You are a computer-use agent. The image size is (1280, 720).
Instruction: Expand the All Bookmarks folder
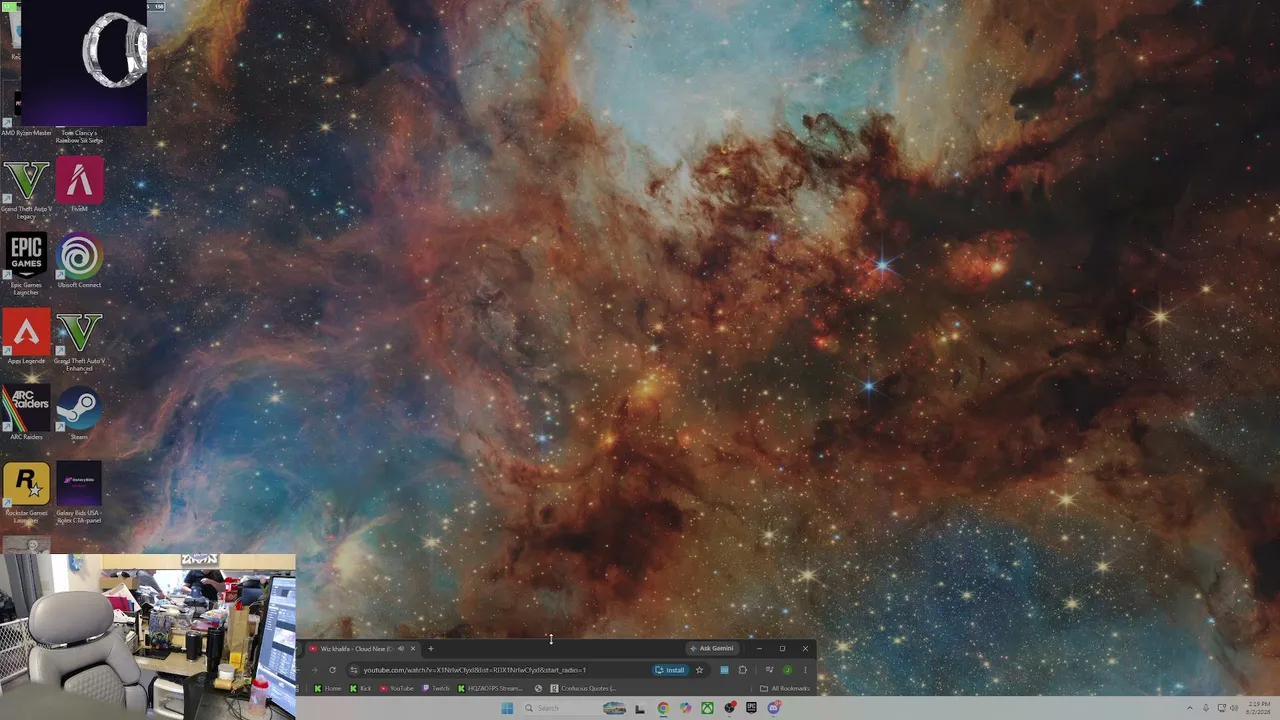coord(785,688)
